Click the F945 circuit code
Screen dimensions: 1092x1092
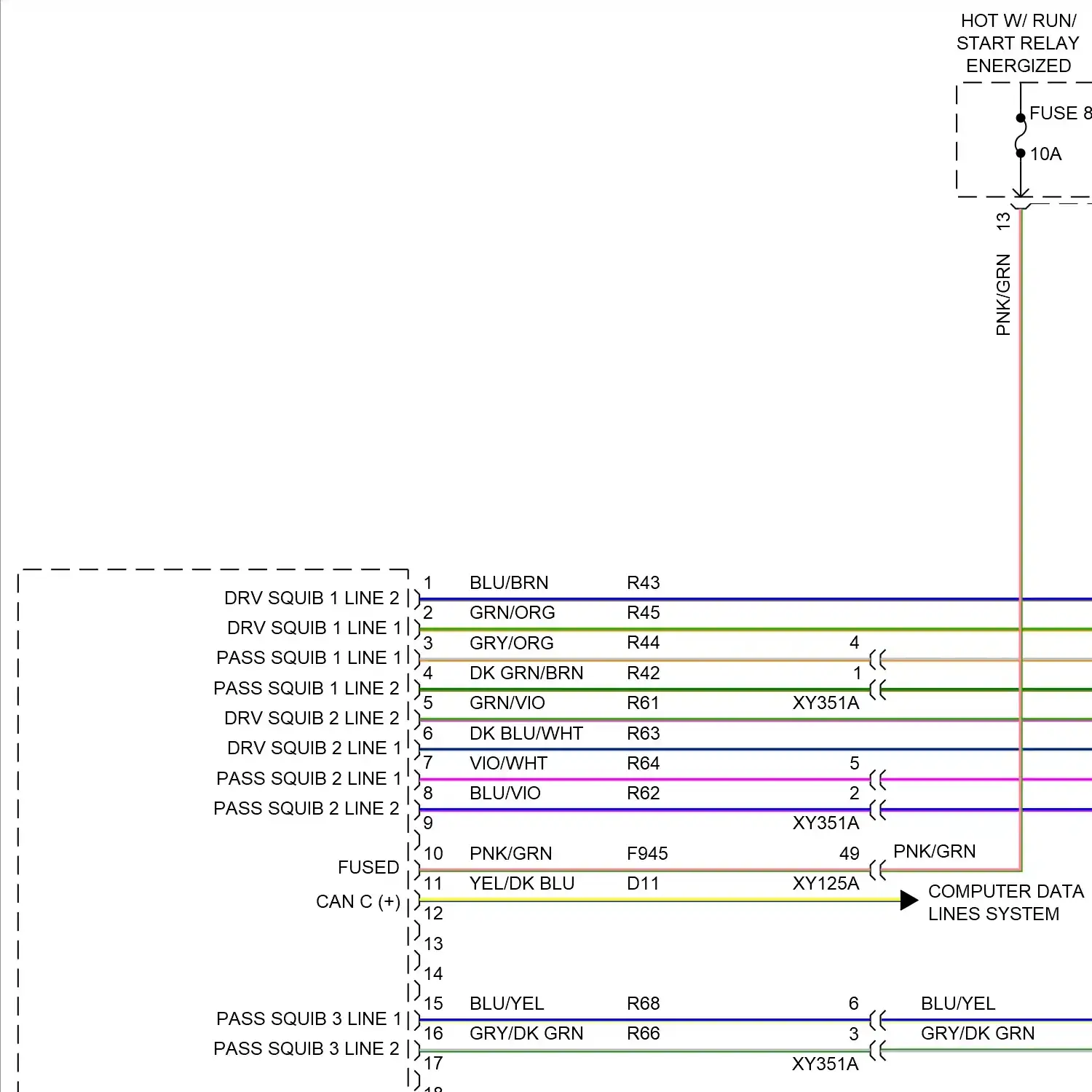[x=647, y=854]
